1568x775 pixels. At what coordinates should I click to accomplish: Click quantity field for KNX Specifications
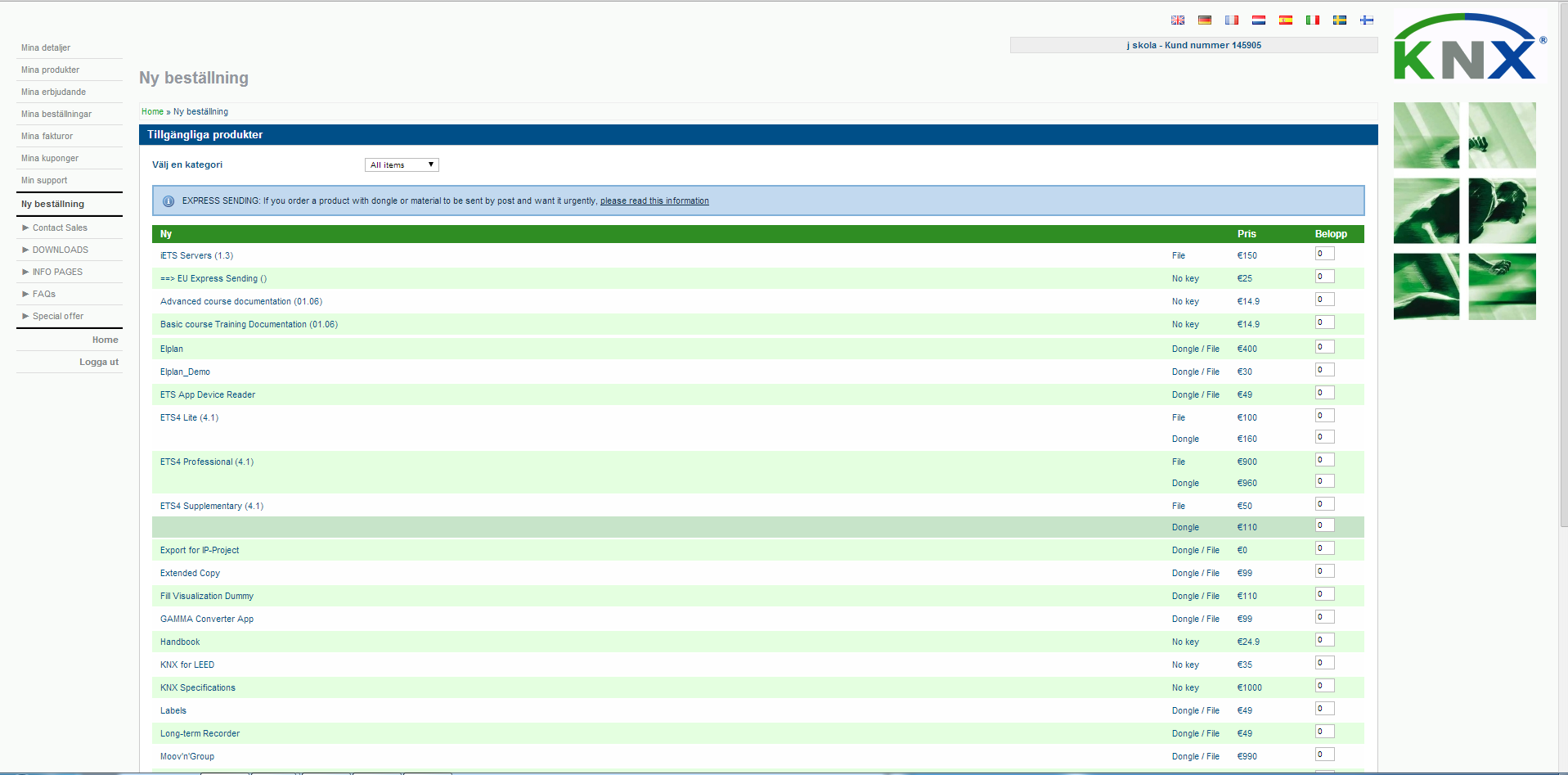[x=1325, y=686]
